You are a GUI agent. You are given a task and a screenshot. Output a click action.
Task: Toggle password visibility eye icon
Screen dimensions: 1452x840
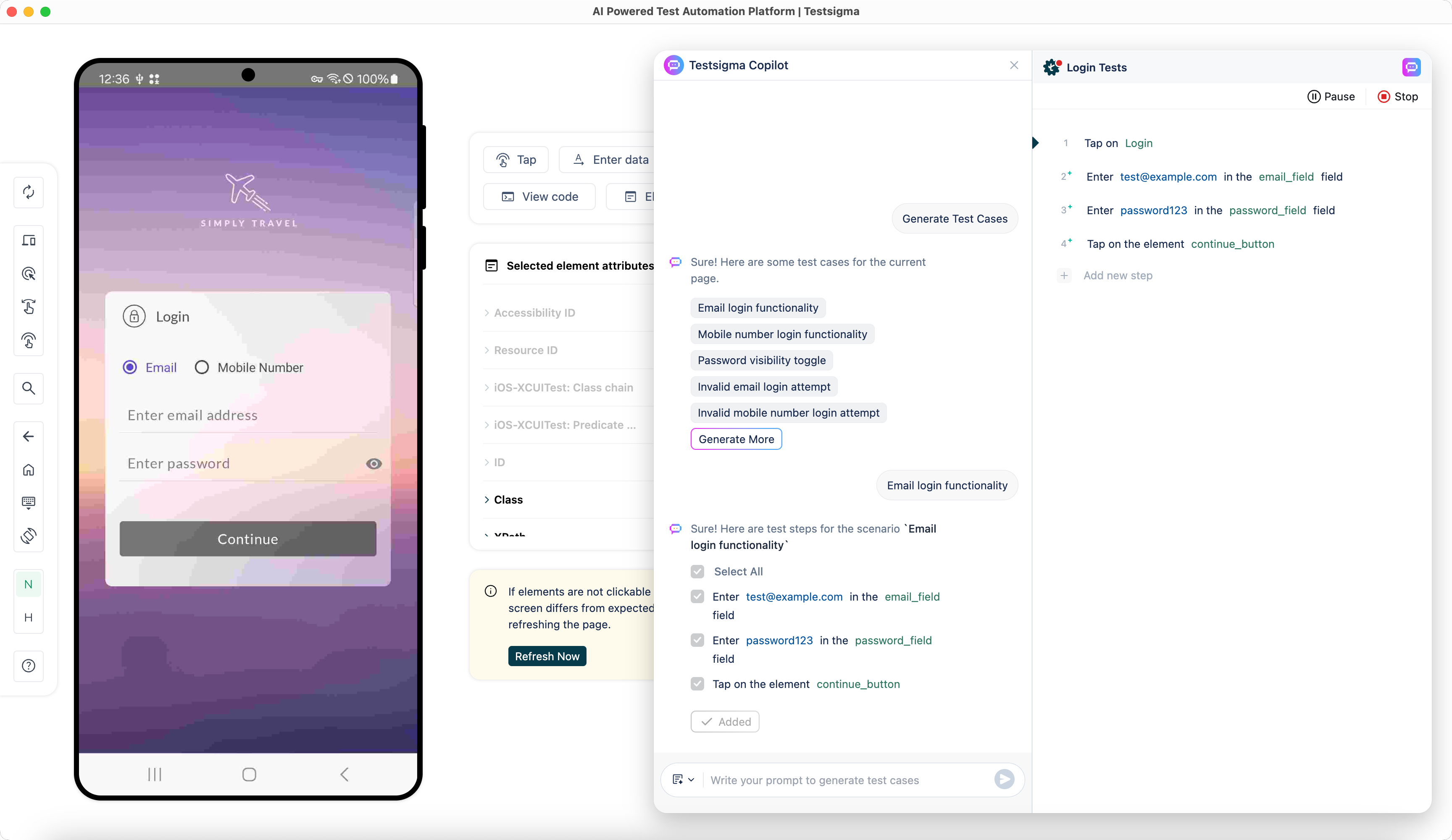pos(374,464)
